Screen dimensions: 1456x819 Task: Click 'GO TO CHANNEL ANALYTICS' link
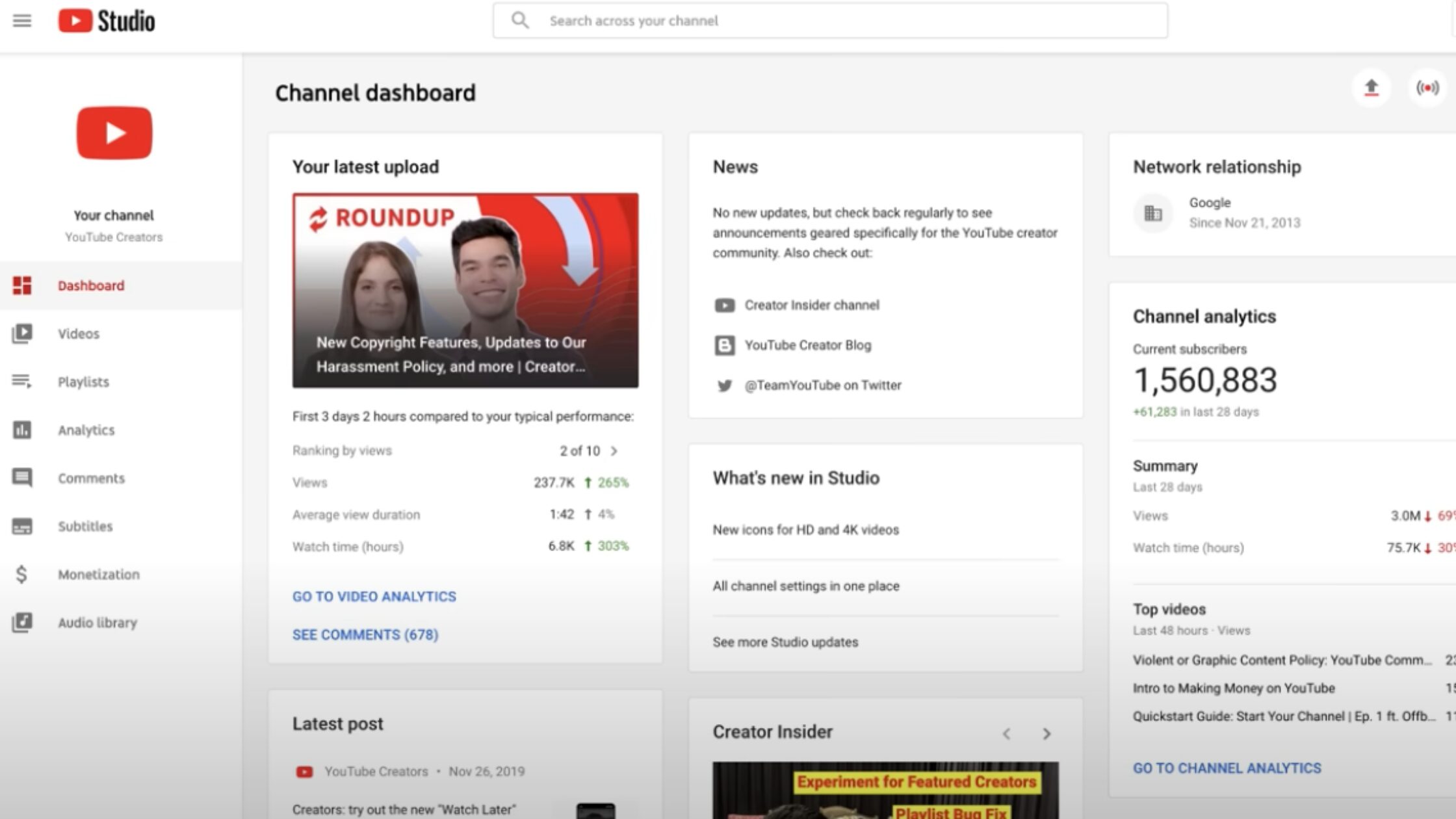pyautogui.click(x=1227, y=768)
